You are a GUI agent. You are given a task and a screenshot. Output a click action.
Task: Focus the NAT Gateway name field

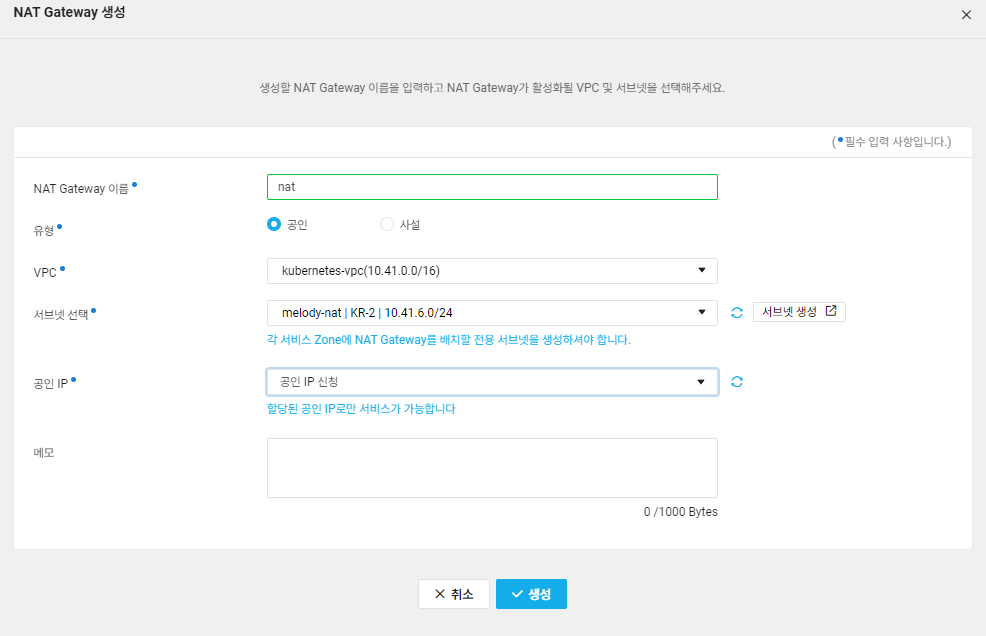pyautogui.click(x=492, y=187)
